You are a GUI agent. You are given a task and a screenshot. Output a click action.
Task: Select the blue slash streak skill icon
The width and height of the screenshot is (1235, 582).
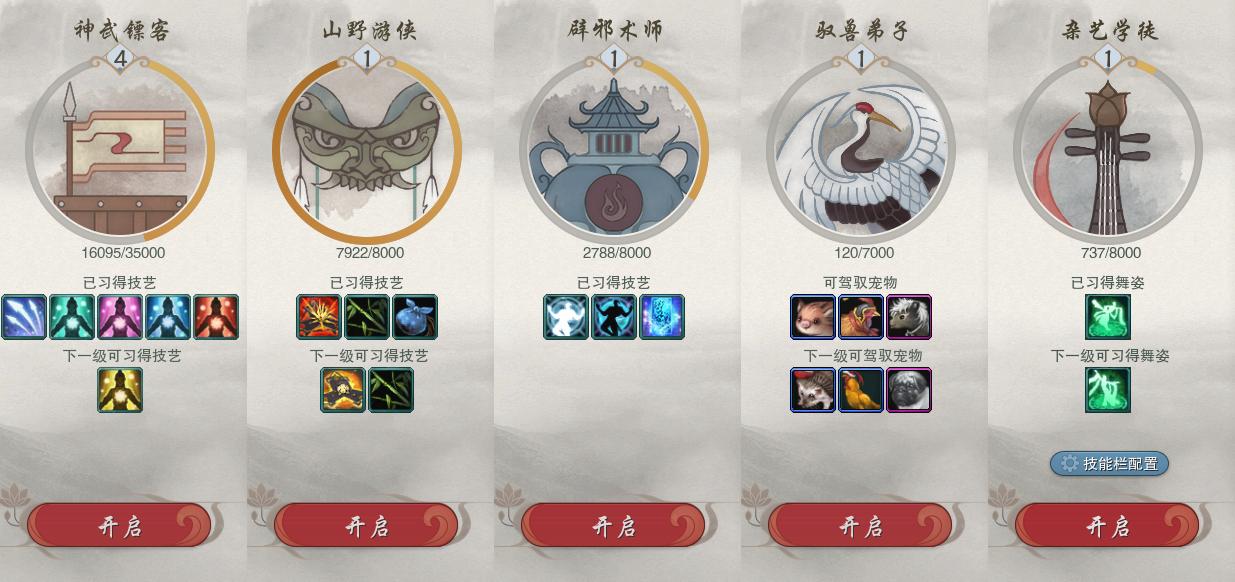pyautogui.click(x=24, y=317)
